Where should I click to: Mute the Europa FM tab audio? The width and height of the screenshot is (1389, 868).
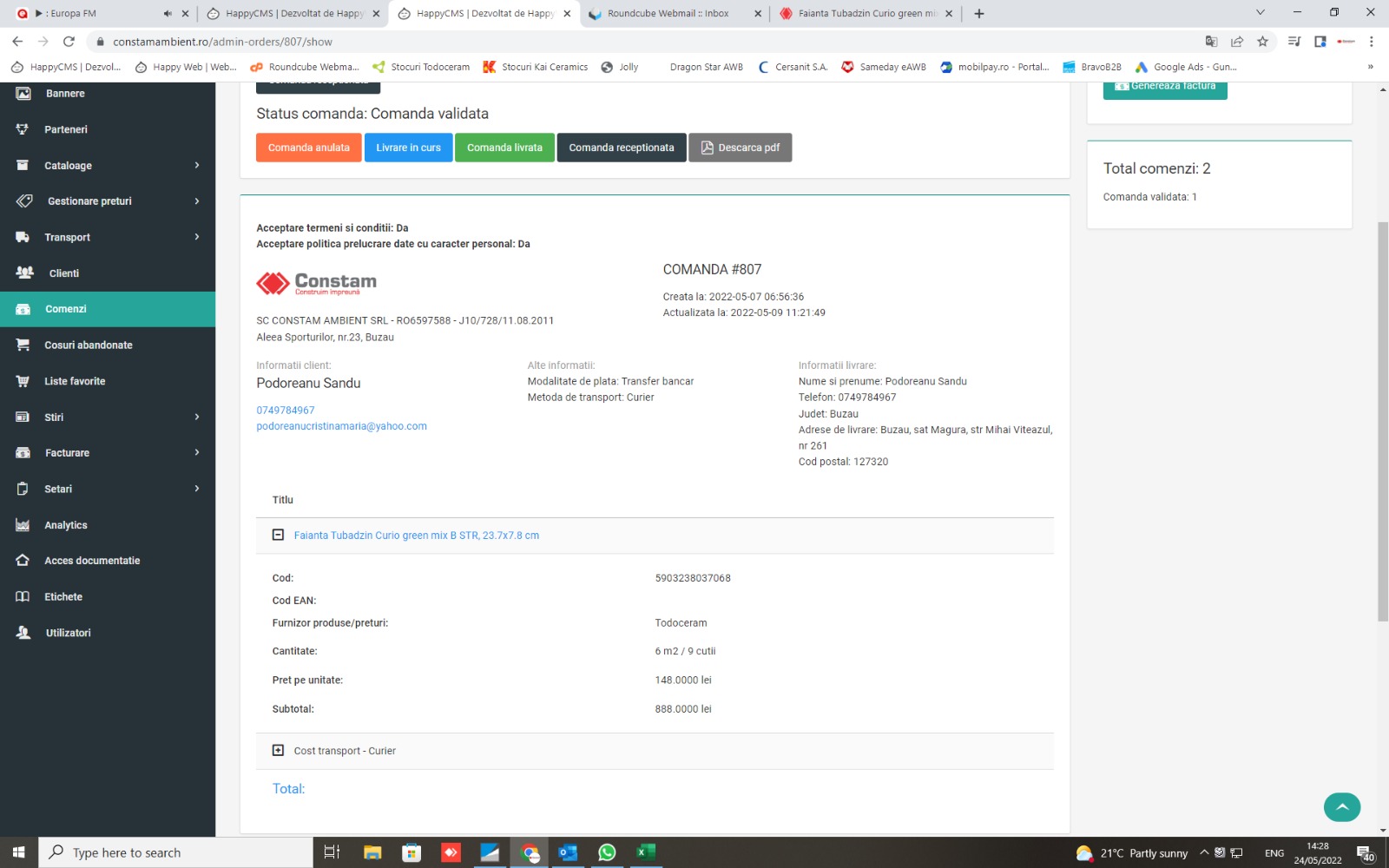tap(168, 14)
